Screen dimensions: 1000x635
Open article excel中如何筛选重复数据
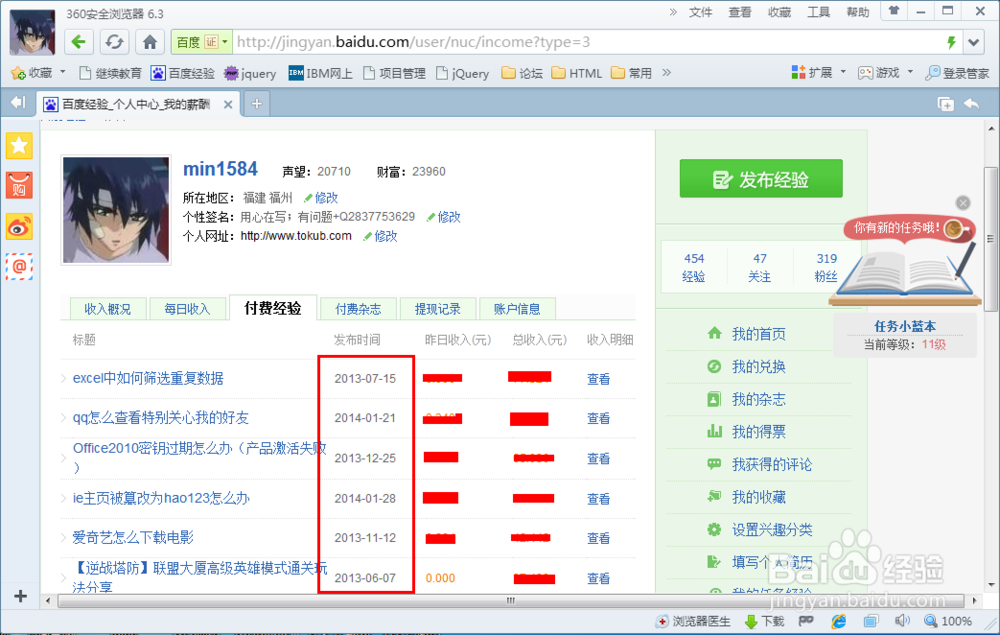coord(148,379)
